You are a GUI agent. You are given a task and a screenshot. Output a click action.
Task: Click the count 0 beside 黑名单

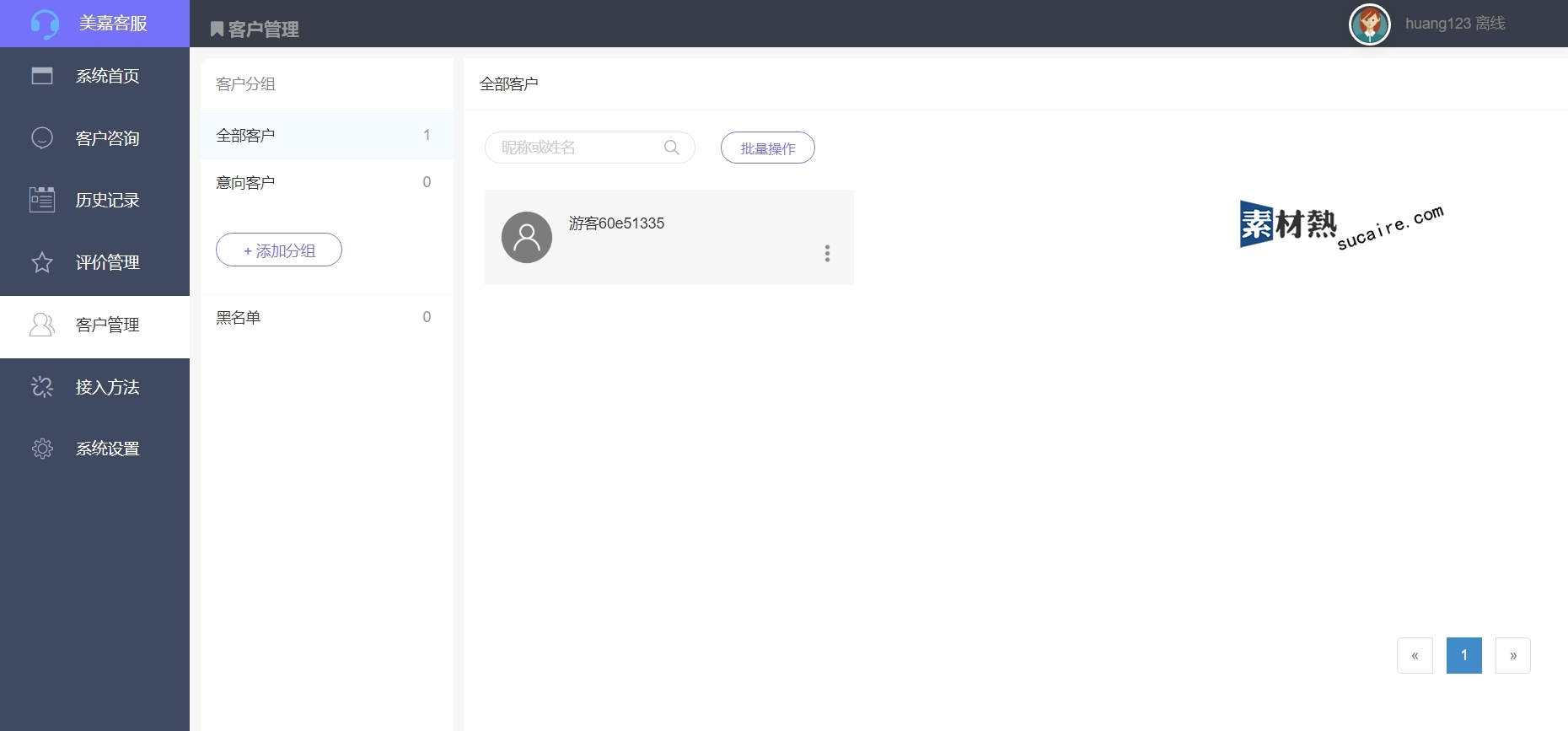click(x=427, y=317)
